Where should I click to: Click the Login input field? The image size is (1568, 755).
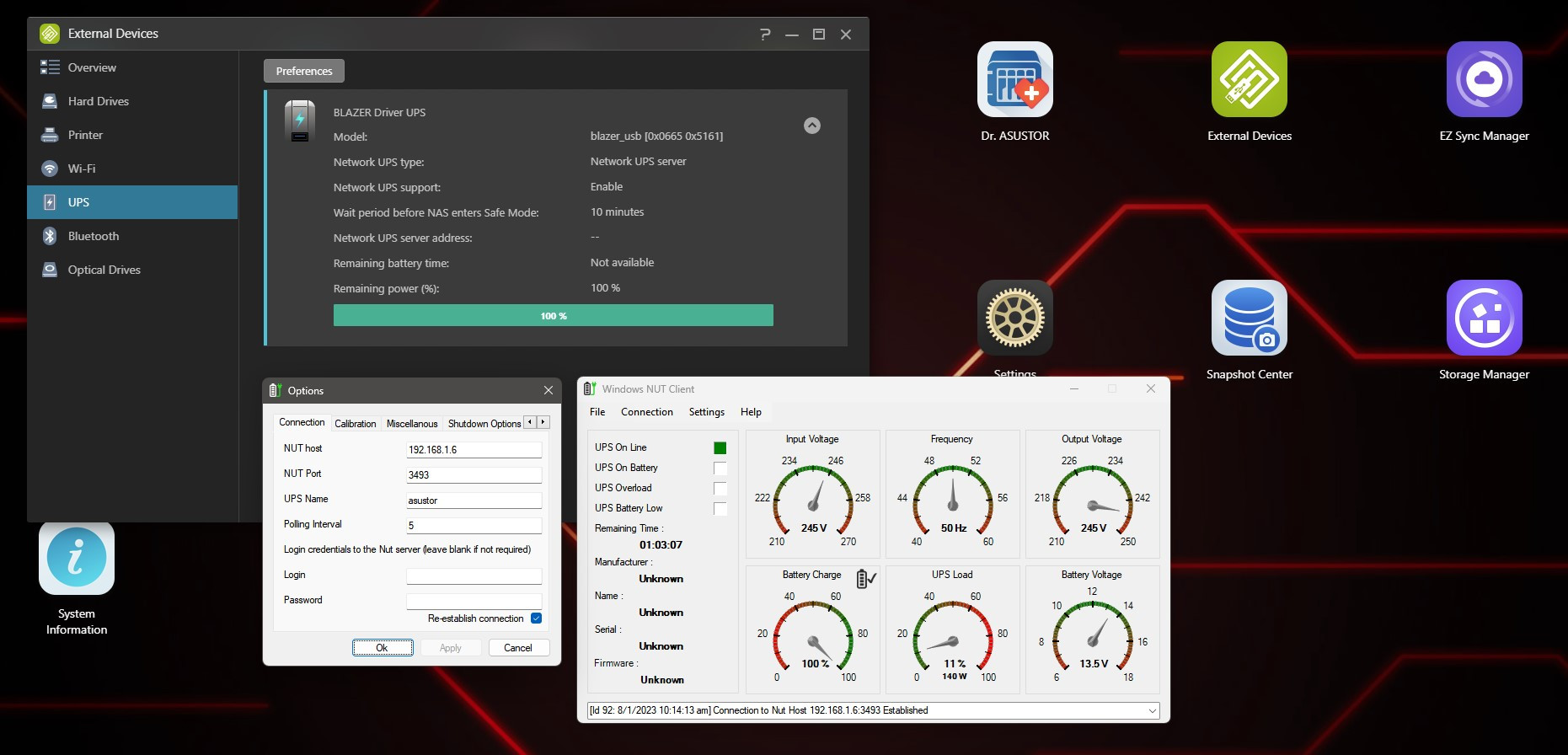[x=474, y=576]
